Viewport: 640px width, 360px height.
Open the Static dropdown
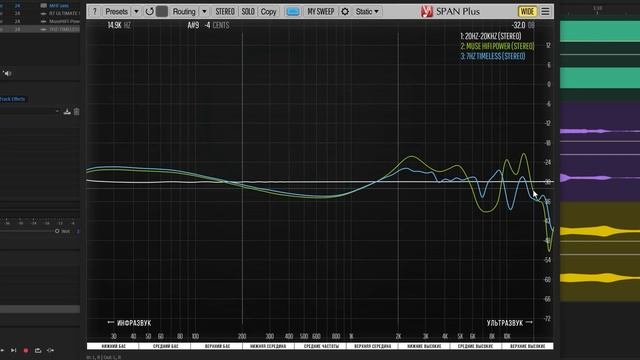click(367, 11)
